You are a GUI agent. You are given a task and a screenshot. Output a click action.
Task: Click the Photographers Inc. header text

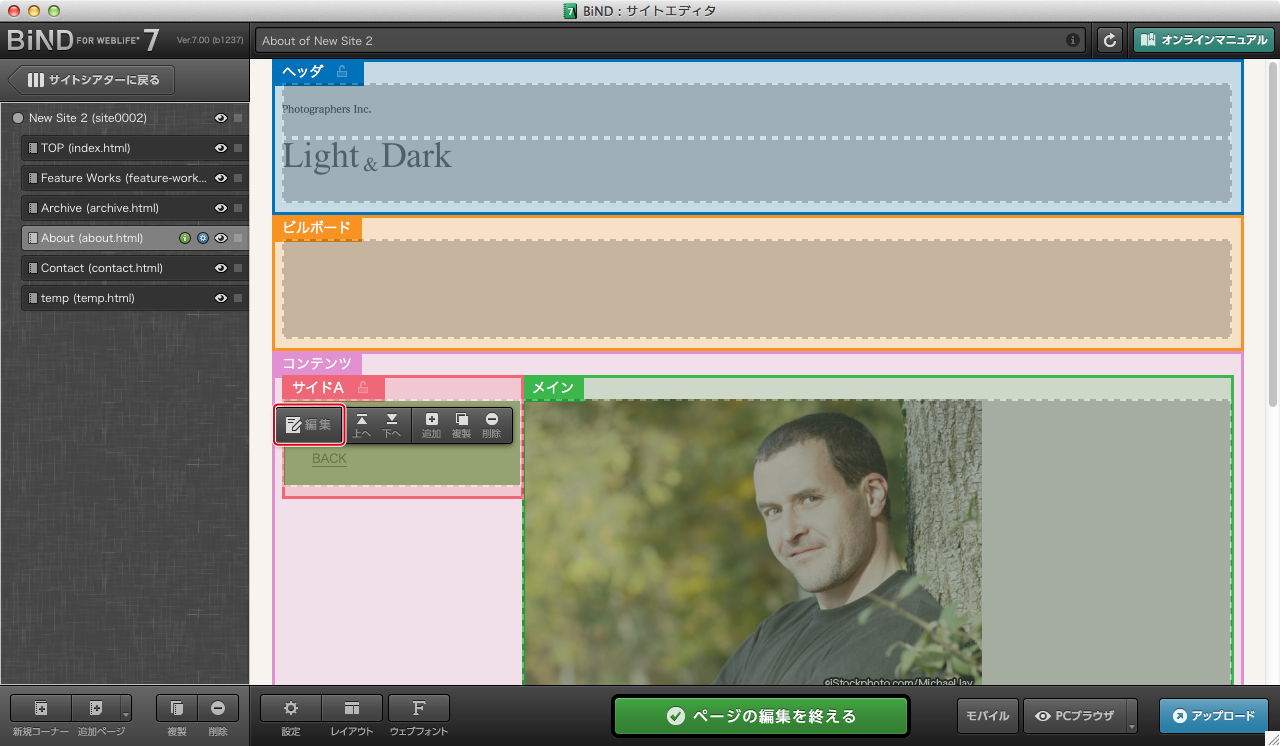click(x=327, y=109)
